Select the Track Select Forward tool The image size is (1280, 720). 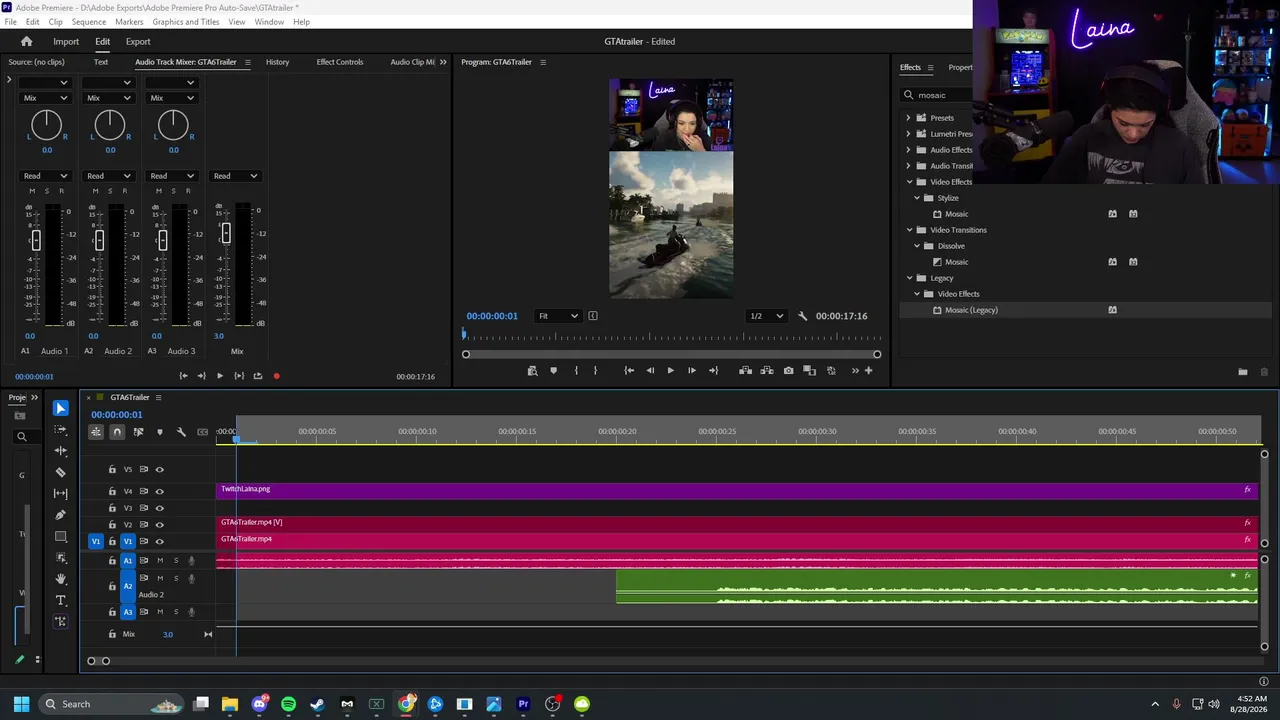pyautogui.click(x=61, y=430)
